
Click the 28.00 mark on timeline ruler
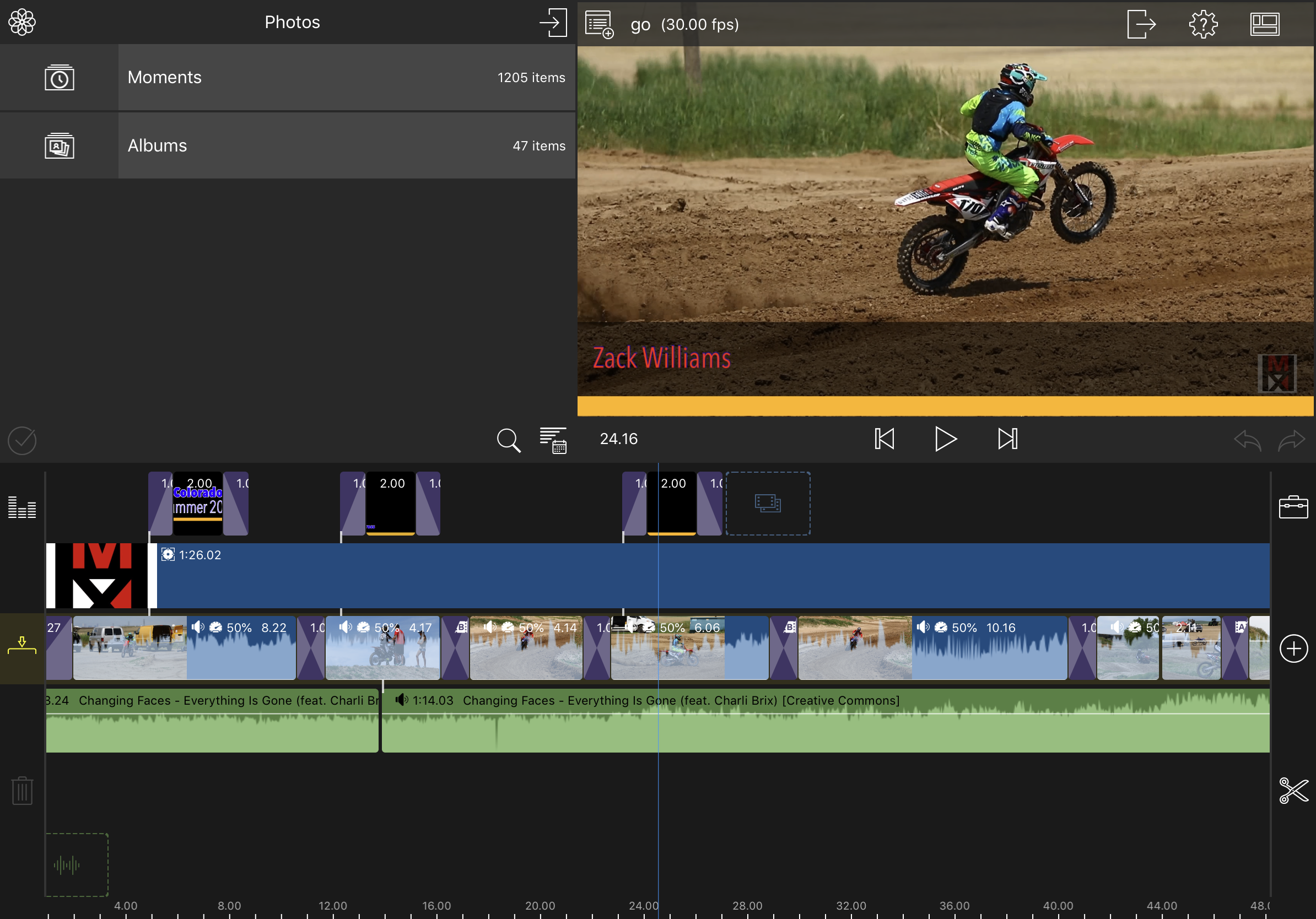point(747,907)
